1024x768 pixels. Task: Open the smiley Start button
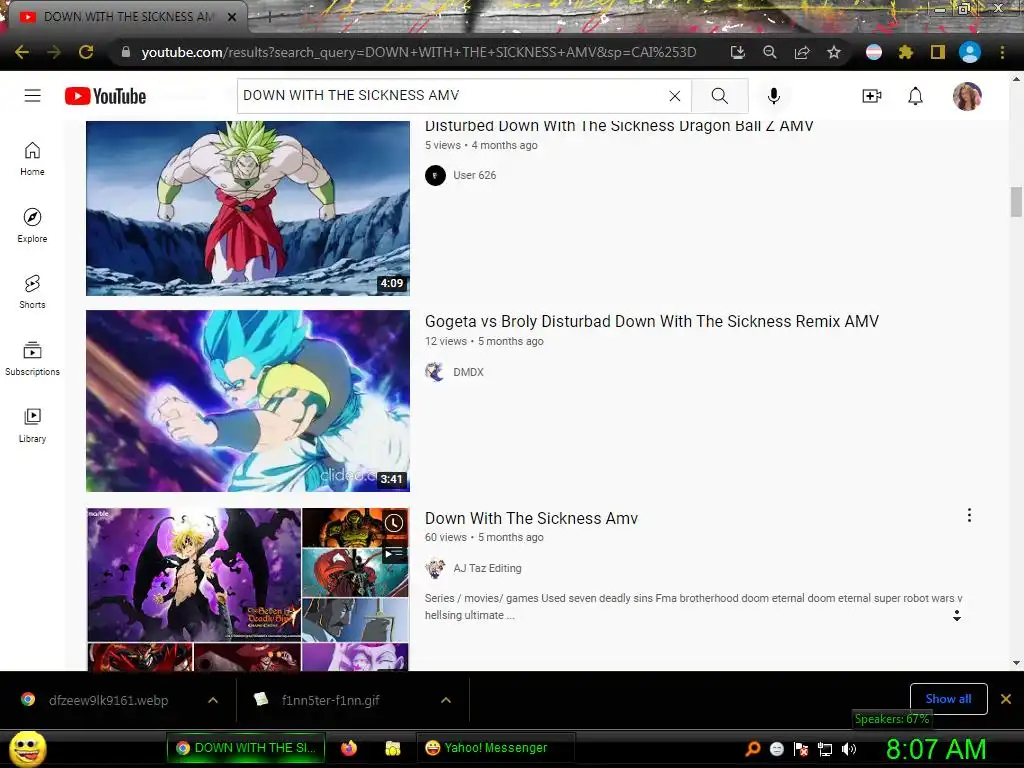28,748
